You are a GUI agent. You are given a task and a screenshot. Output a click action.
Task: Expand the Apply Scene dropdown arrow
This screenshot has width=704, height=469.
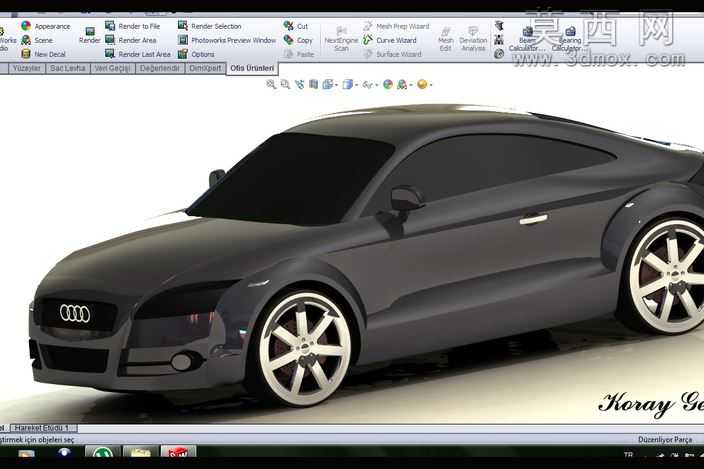(x=411, y=85)
